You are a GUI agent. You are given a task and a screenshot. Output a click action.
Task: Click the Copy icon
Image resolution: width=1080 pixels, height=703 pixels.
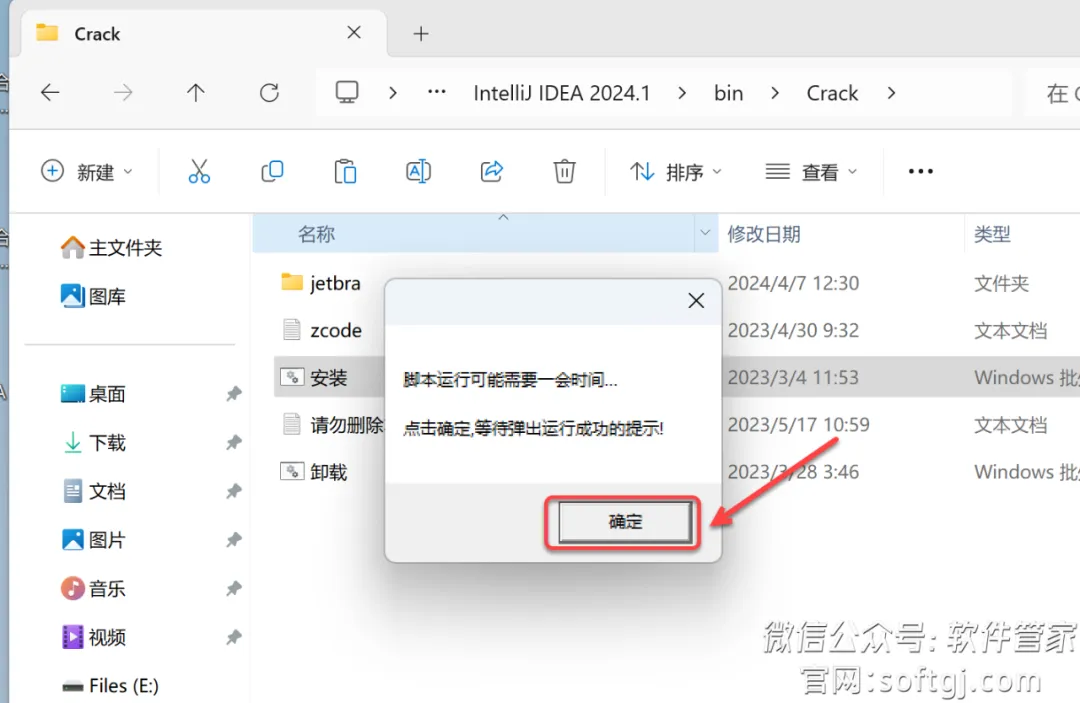[272, 171]
